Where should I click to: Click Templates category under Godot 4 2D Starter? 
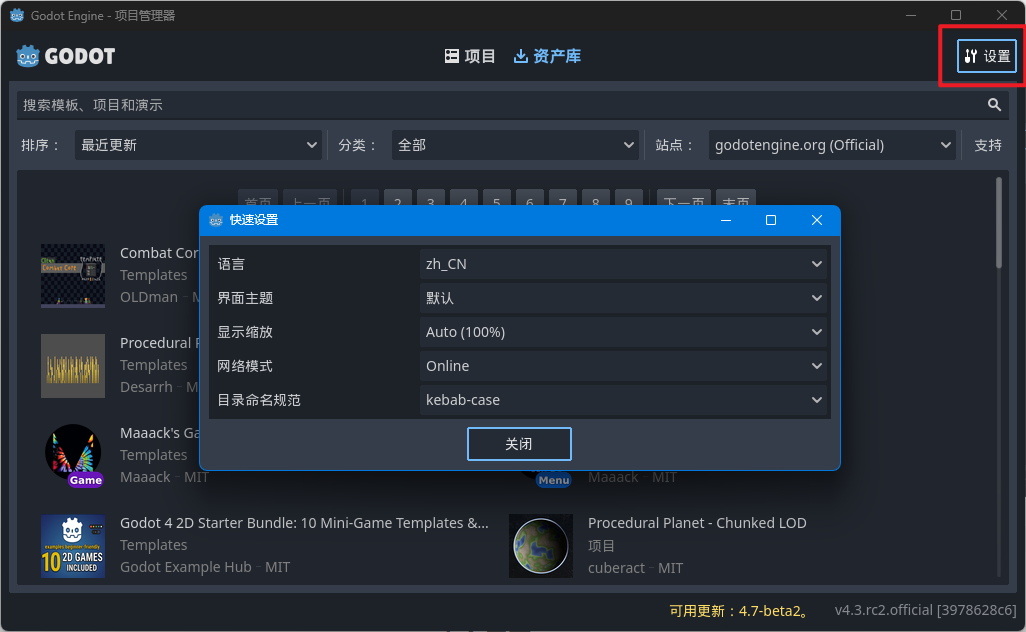[154, 545]
